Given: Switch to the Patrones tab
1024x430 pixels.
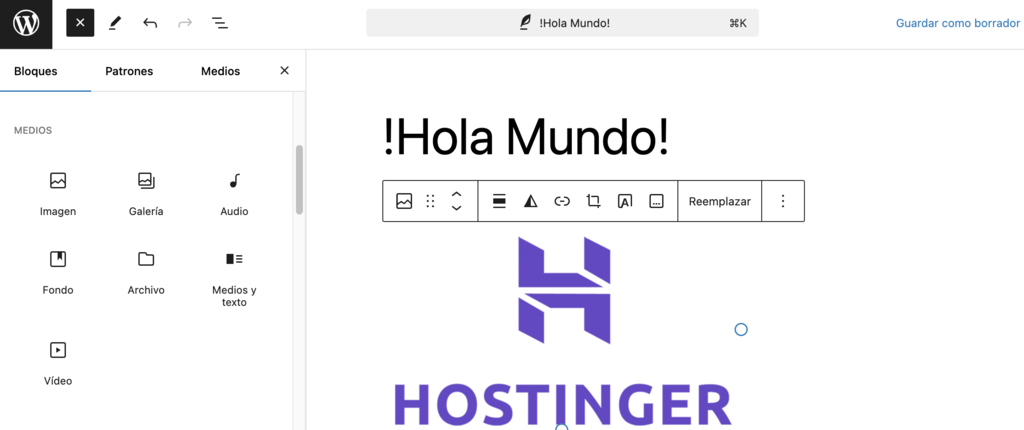Looking at the screenshot, I should coord(129,71).
